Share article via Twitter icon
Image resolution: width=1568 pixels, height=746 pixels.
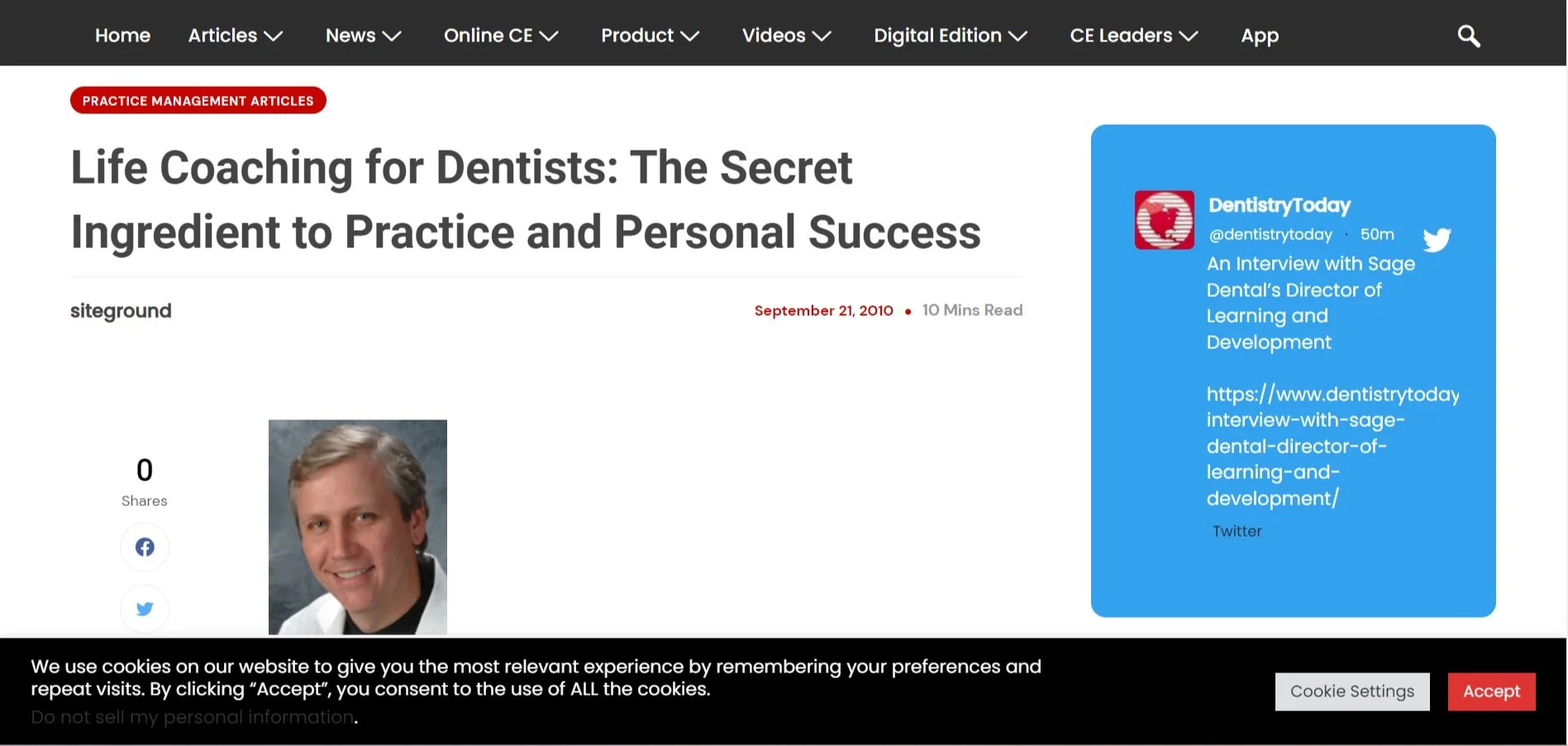click(145, 609)
